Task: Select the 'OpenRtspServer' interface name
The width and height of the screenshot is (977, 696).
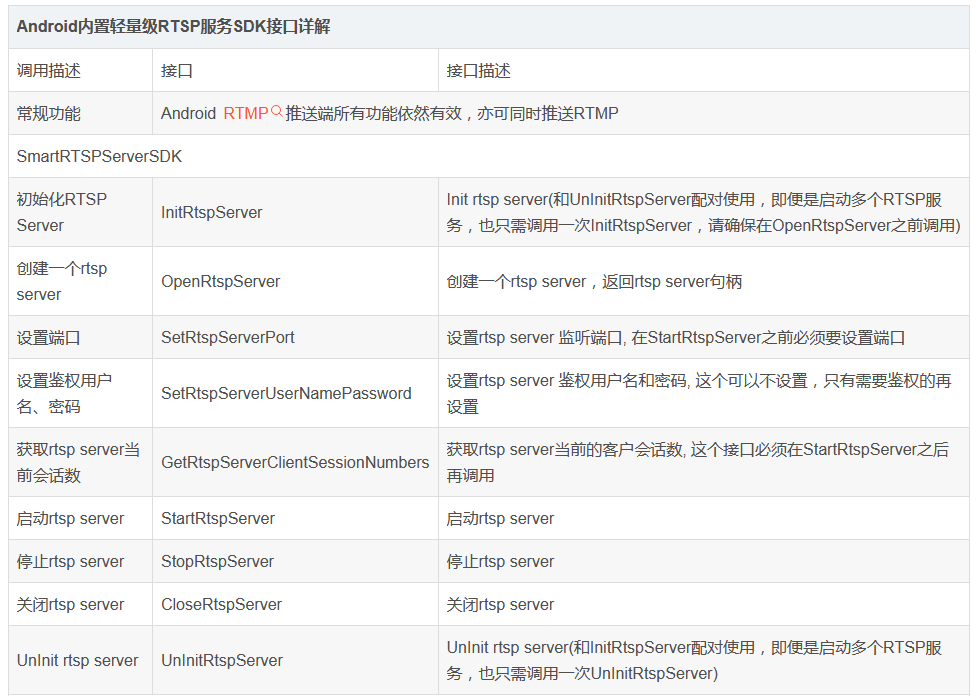Action: (x=221, y=282)
